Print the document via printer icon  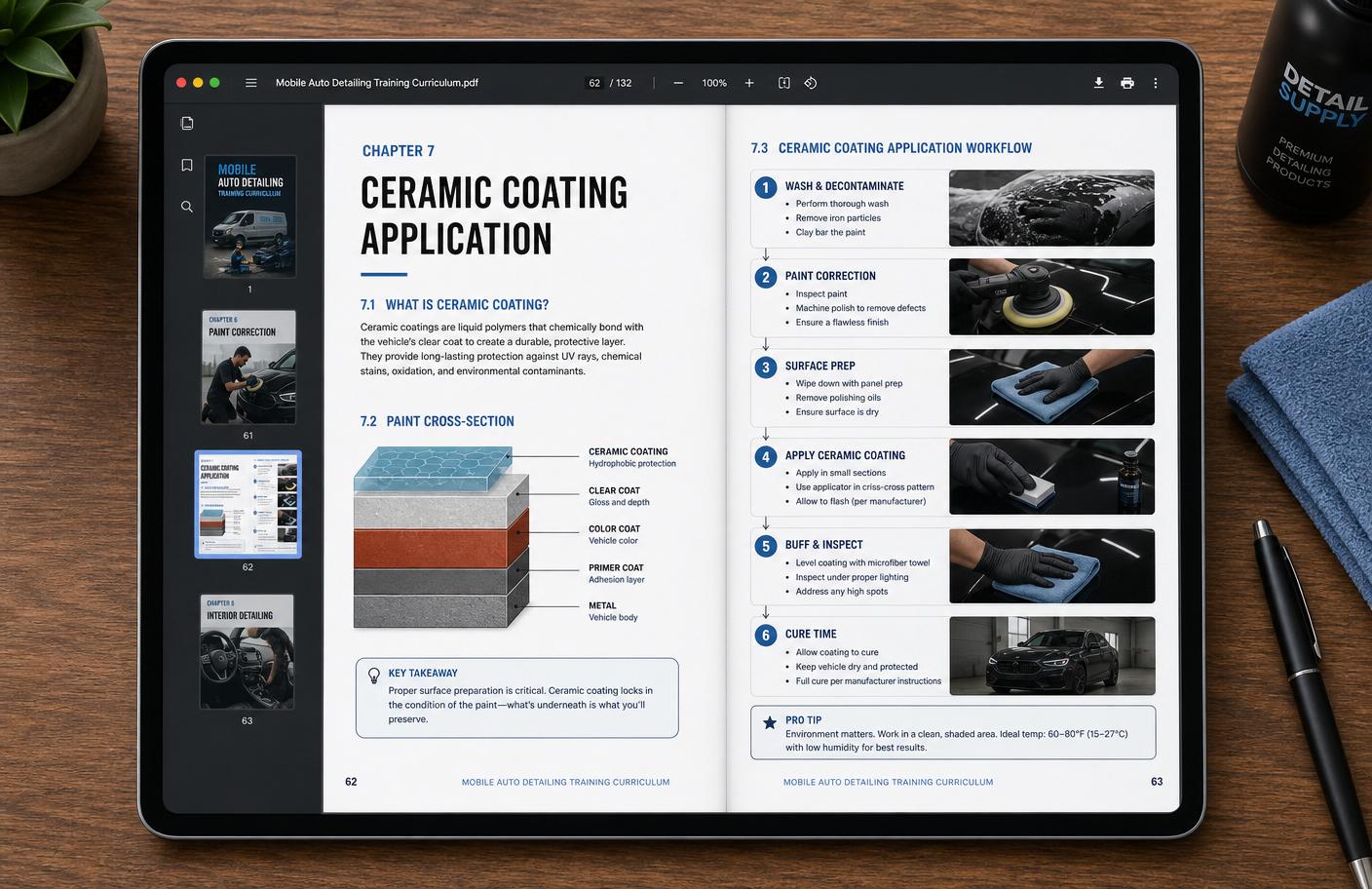tap(1127, 83)
